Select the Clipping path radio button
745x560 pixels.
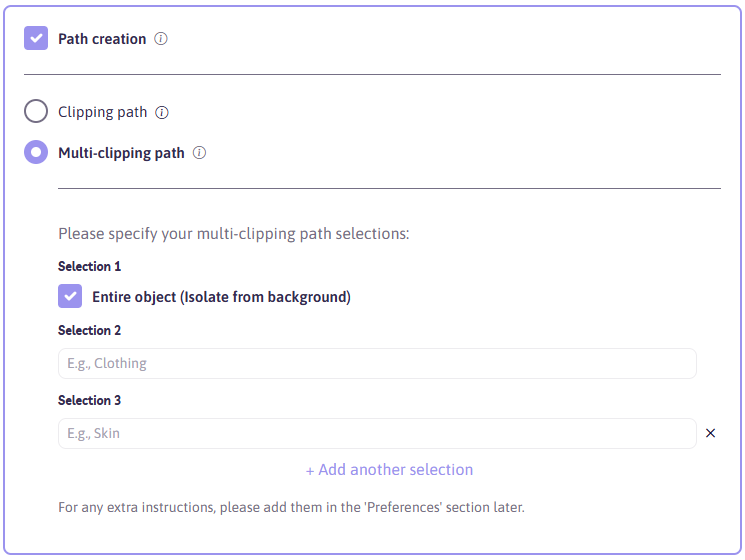[x=36, y=111]
